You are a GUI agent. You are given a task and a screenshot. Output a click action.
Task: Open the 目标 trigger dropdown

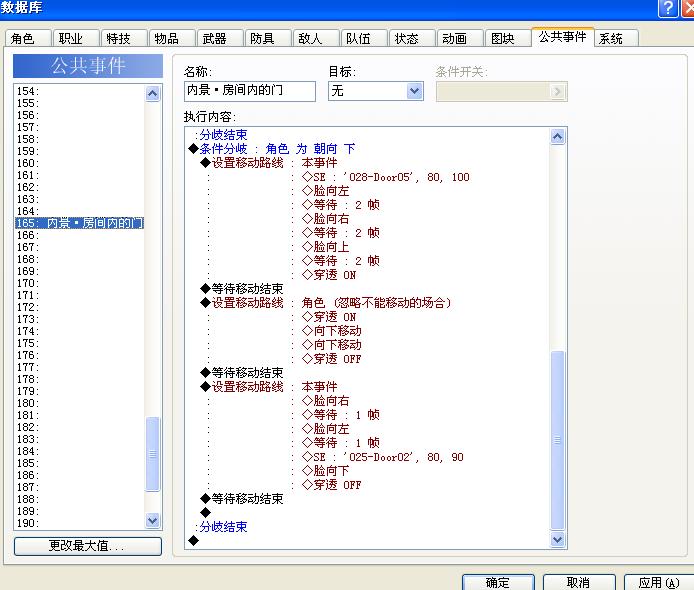(414, 92)
